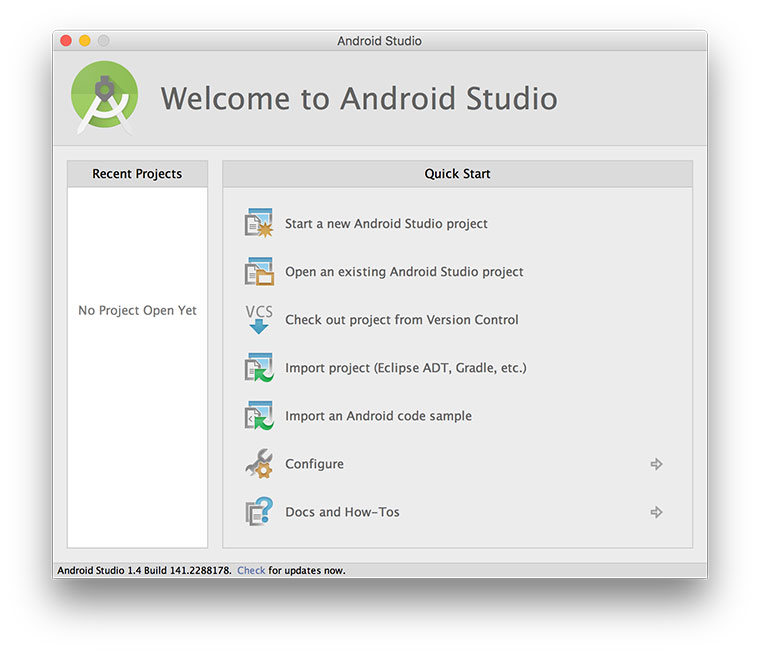
Task: Expand the Configure submenu arrow
Action: coord(656,464)
